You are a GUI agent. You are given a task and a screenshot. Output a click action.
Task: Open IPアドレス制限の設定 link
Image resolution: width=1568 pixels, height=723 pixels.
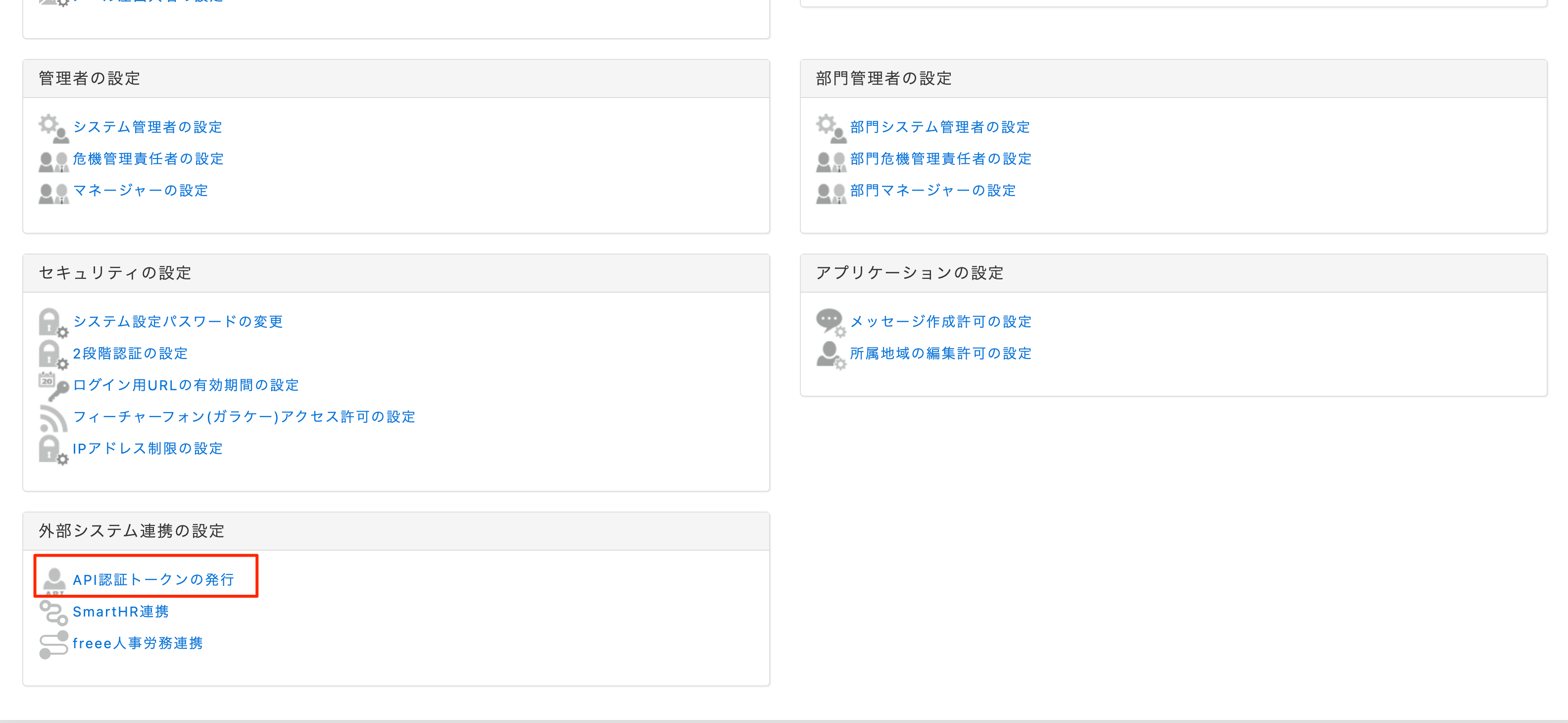(148, 449)
